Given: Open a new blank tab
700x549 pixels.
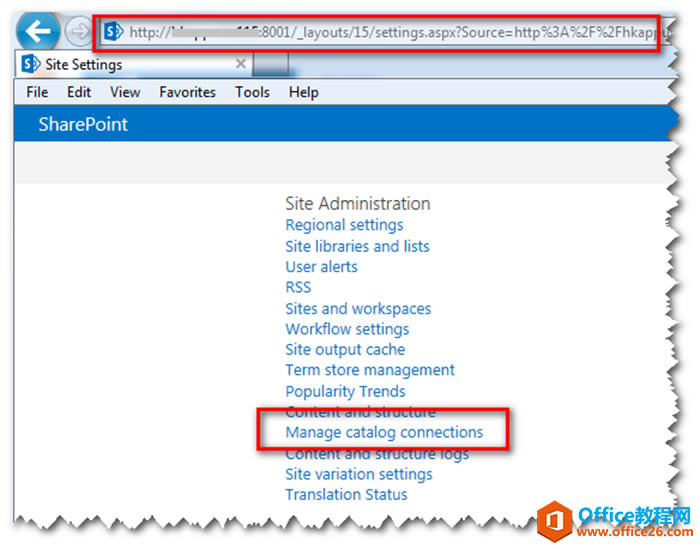Looking at the screenshot, I should pyautogui.click(x=270, y=64).
